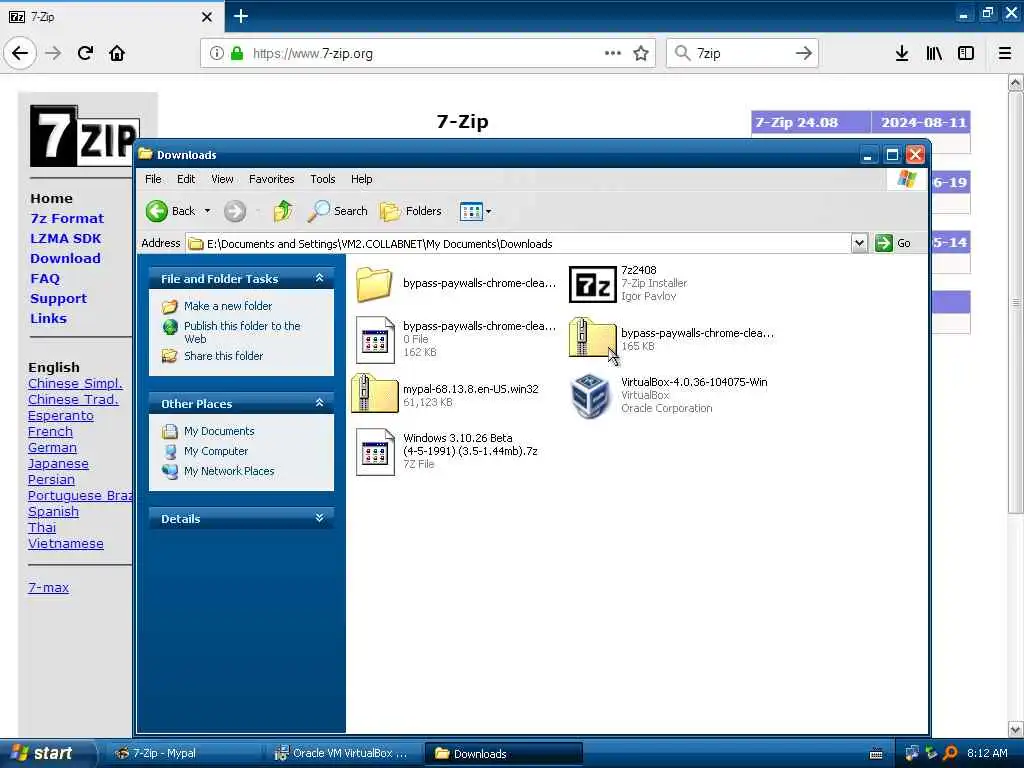Select the 162 KB bypass-paywalls file icon
This screenshot has width=1024, height=768.
pos(375,340)
